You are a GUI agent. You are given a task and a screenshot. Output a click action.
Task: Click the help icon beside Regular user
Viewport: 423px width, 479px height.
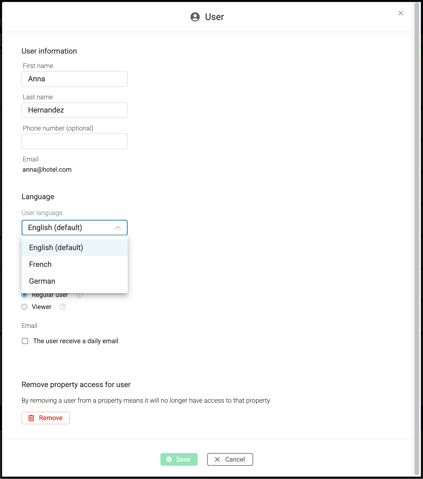(x=79, y=295)
